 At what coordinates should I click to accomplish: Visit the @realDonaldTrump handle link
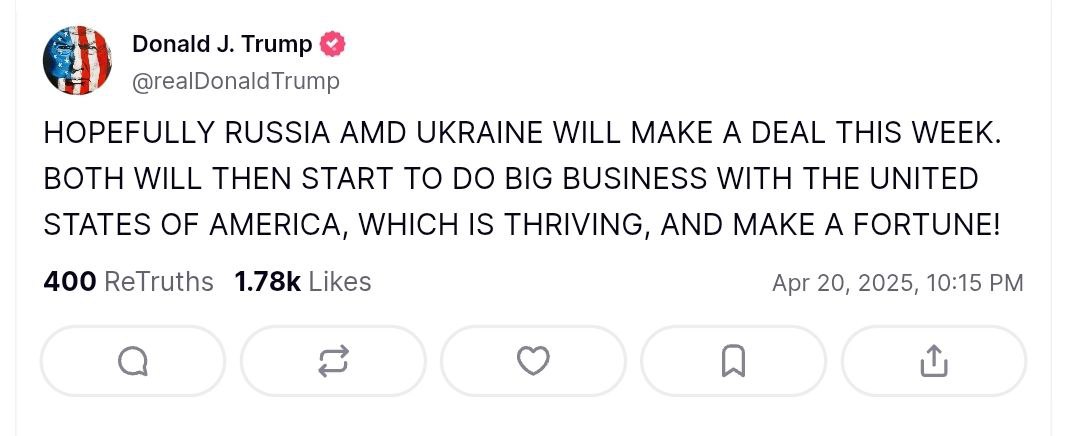click(236, 81)
